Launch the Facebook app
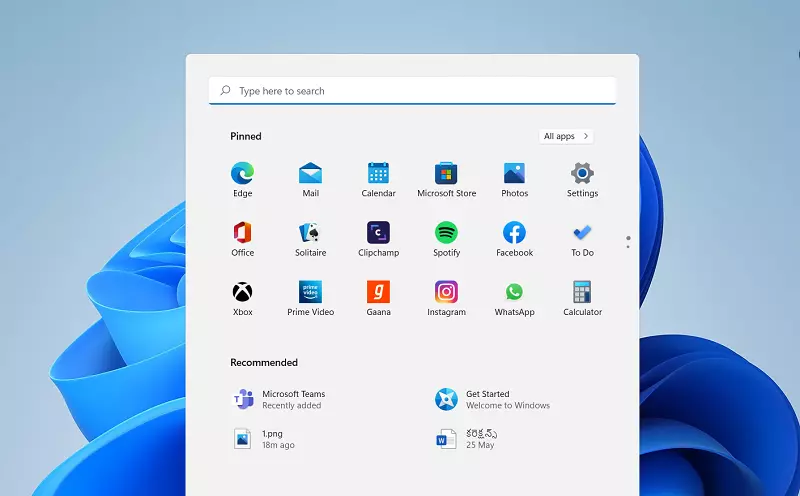 514,233
